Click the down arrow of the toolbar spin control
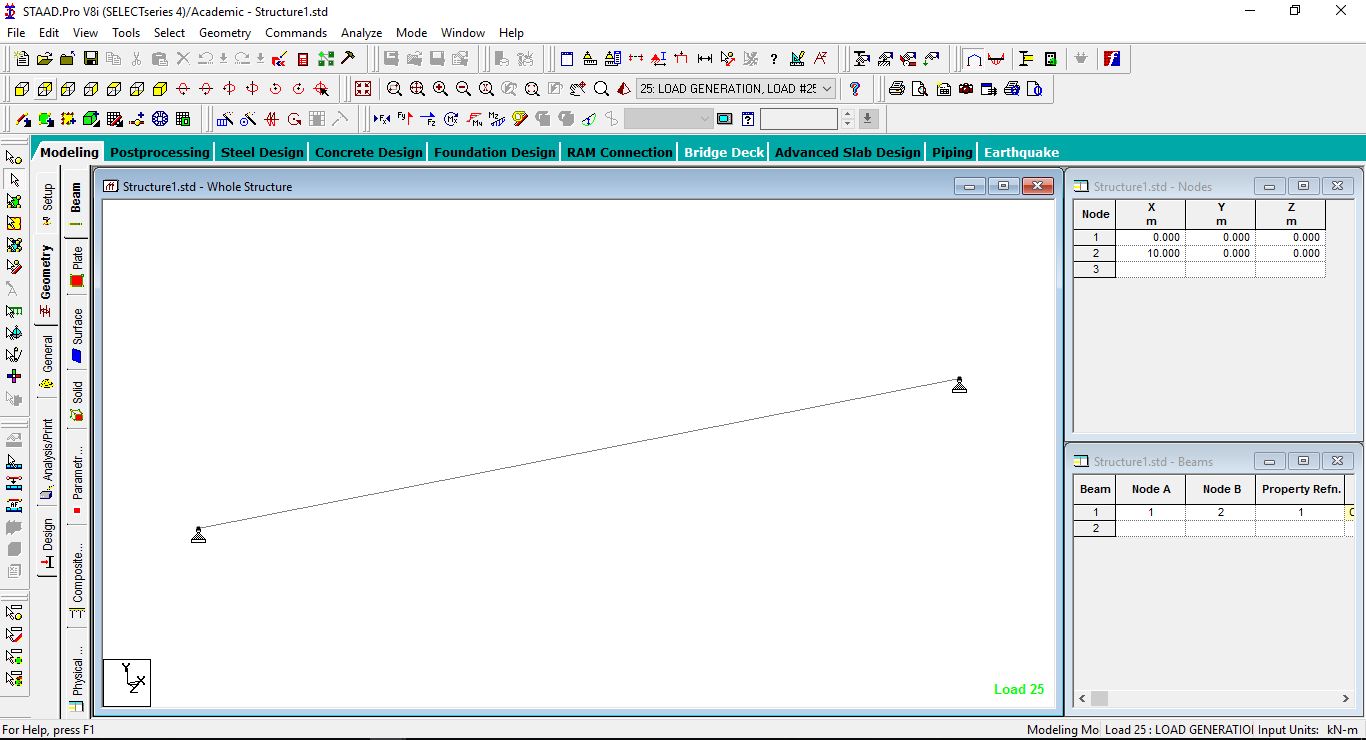The image size is (1366, 740). pyautogui.click(x=848, y=123)
